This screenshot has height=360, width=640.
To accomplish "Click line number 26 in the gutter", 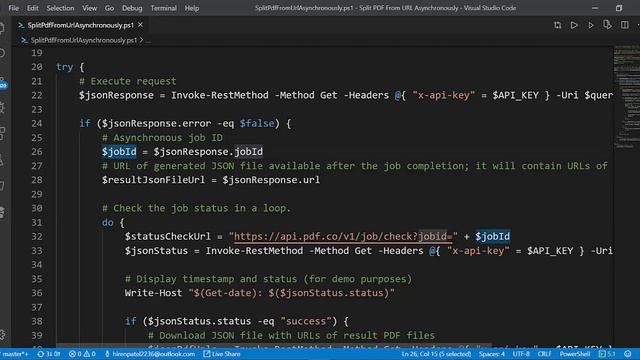I will pyautogui.click(x=37, y=151).
